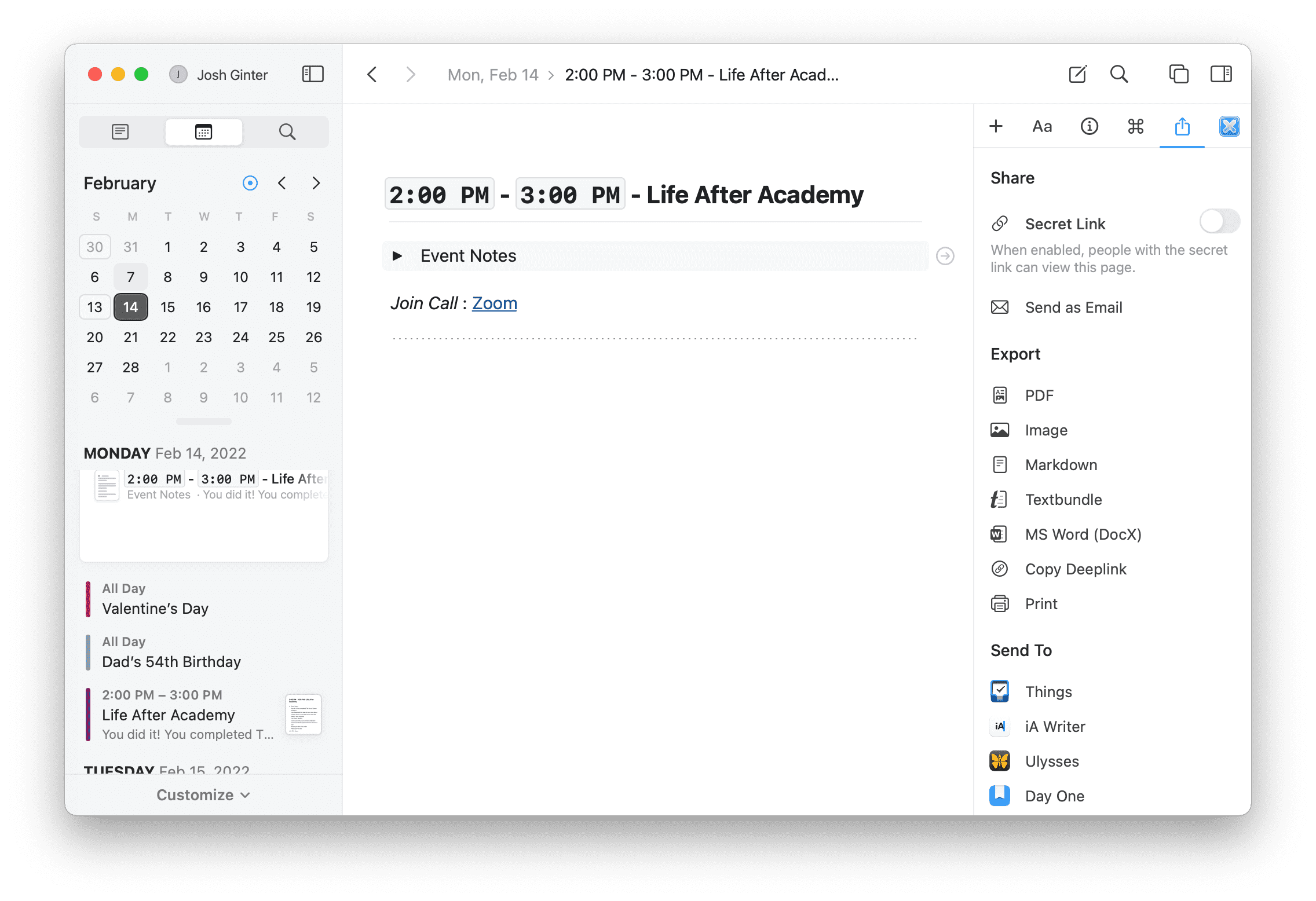
Task: Go back with the left arrow
Action: point(372,75)
